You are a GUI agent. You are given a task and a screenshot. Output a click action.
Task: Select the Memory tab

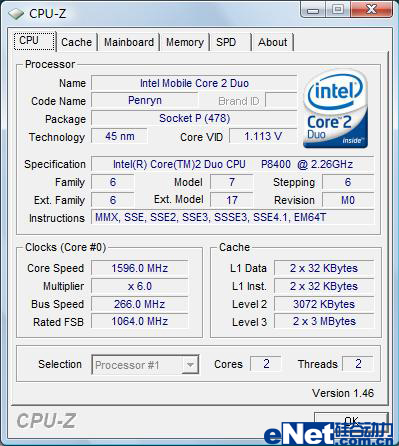tap(185, 42)
